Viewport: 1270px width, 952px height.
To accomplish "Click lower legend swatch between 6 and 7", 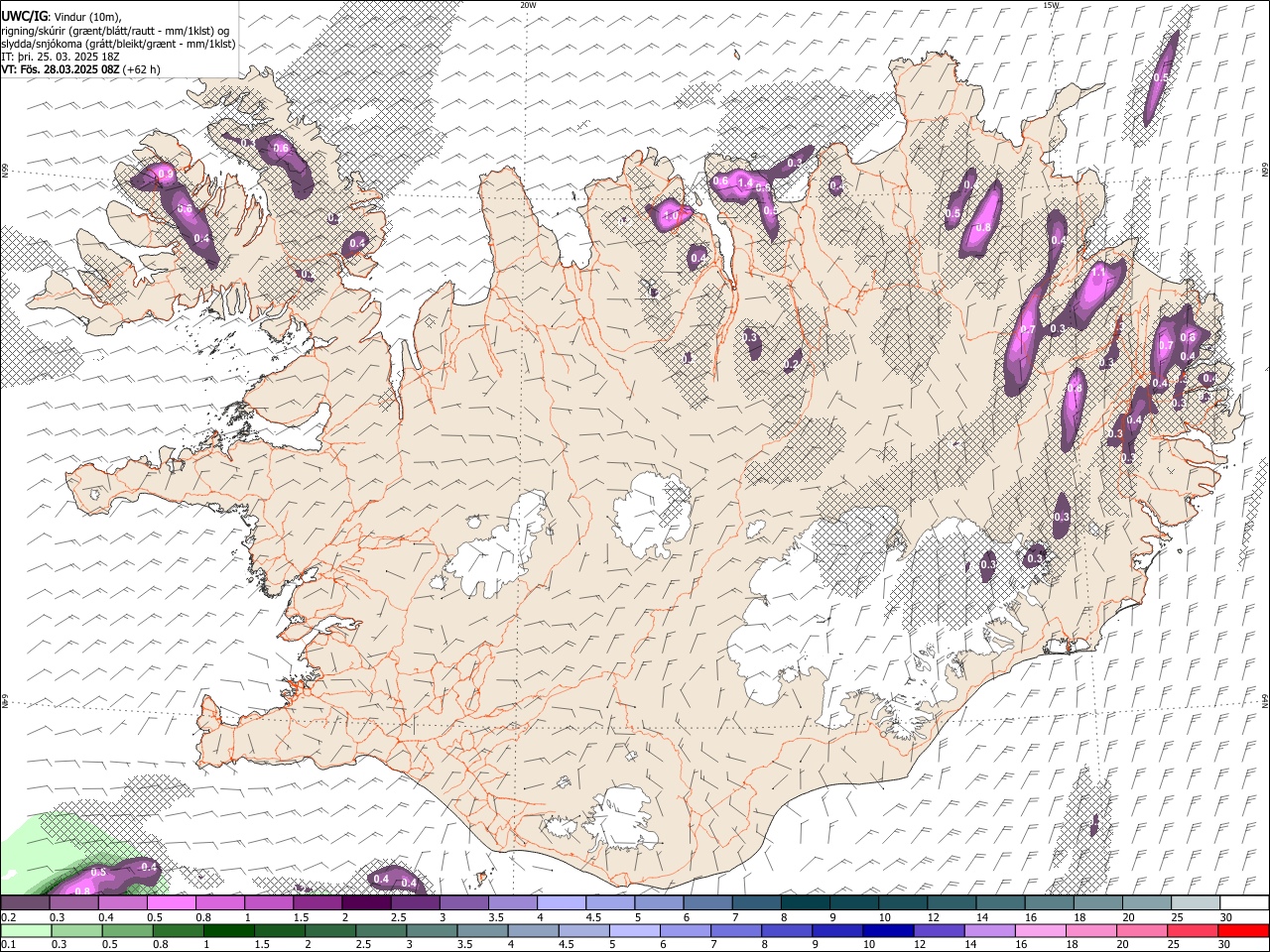I will [685, 930].
